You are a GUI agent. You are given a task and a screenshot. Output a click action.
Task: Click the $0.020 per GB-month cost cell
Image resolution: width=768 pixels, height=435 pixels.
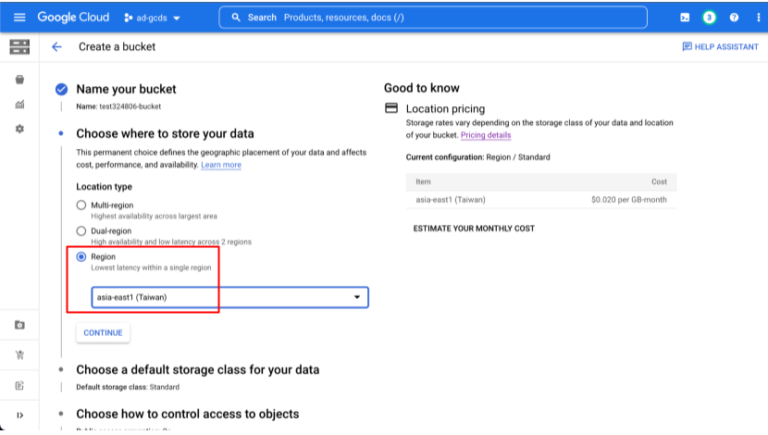tap(629, 200)
